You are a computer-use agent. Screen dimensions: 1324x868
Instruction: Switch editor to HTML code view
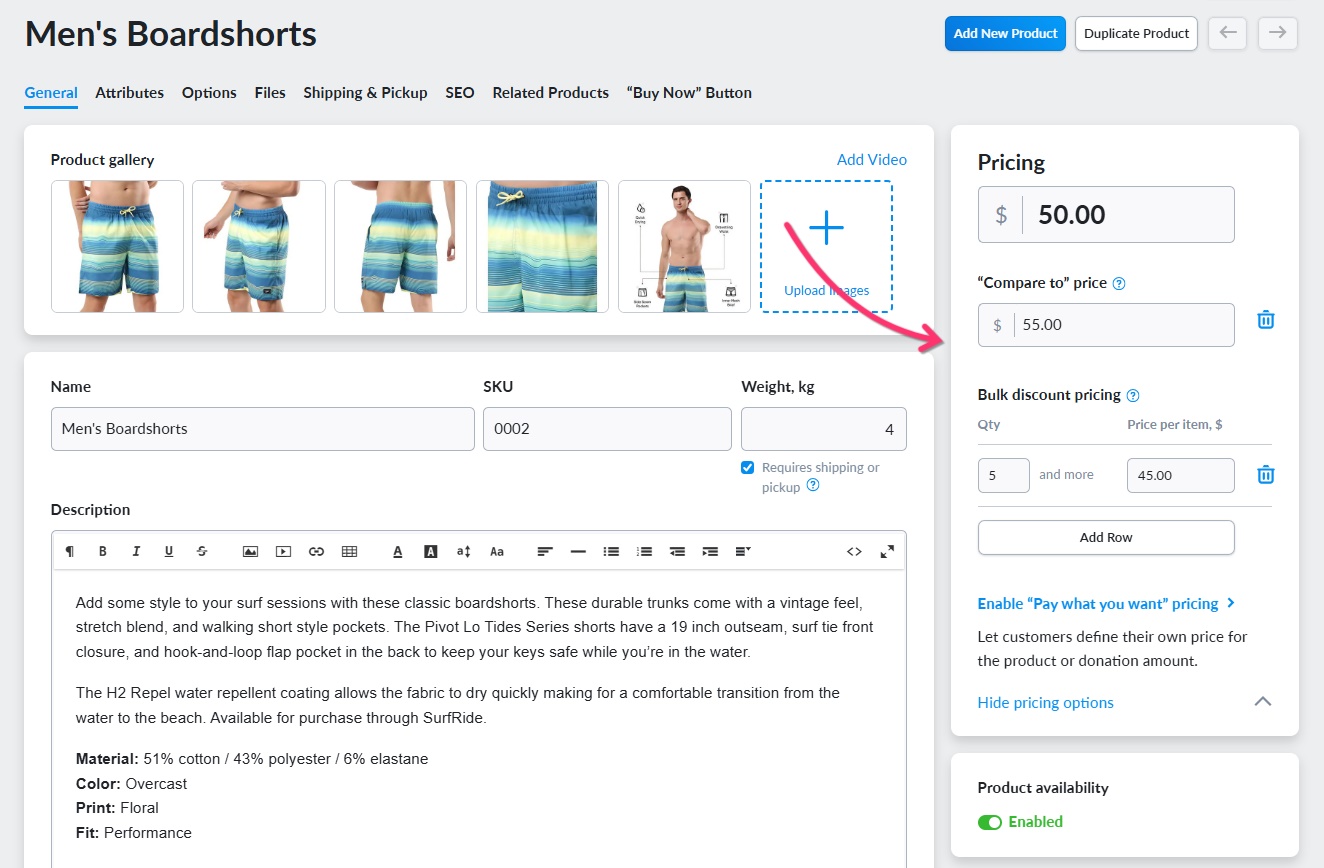(854, 551)
